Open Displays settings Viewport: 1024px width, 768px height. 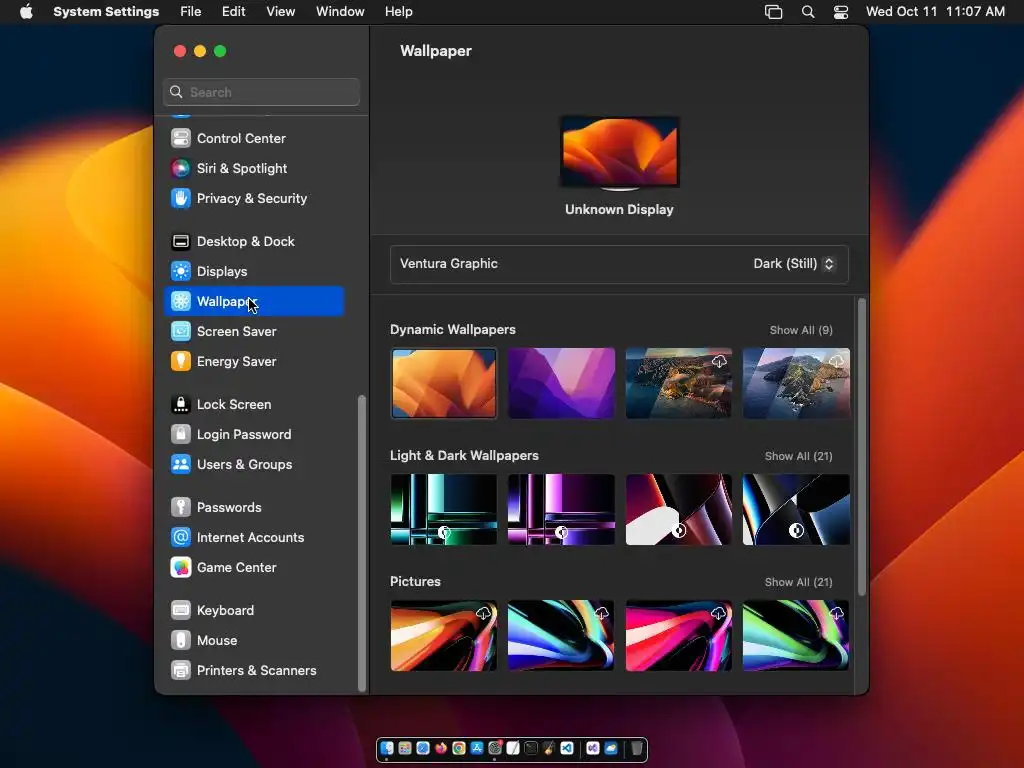click(254, 272)
